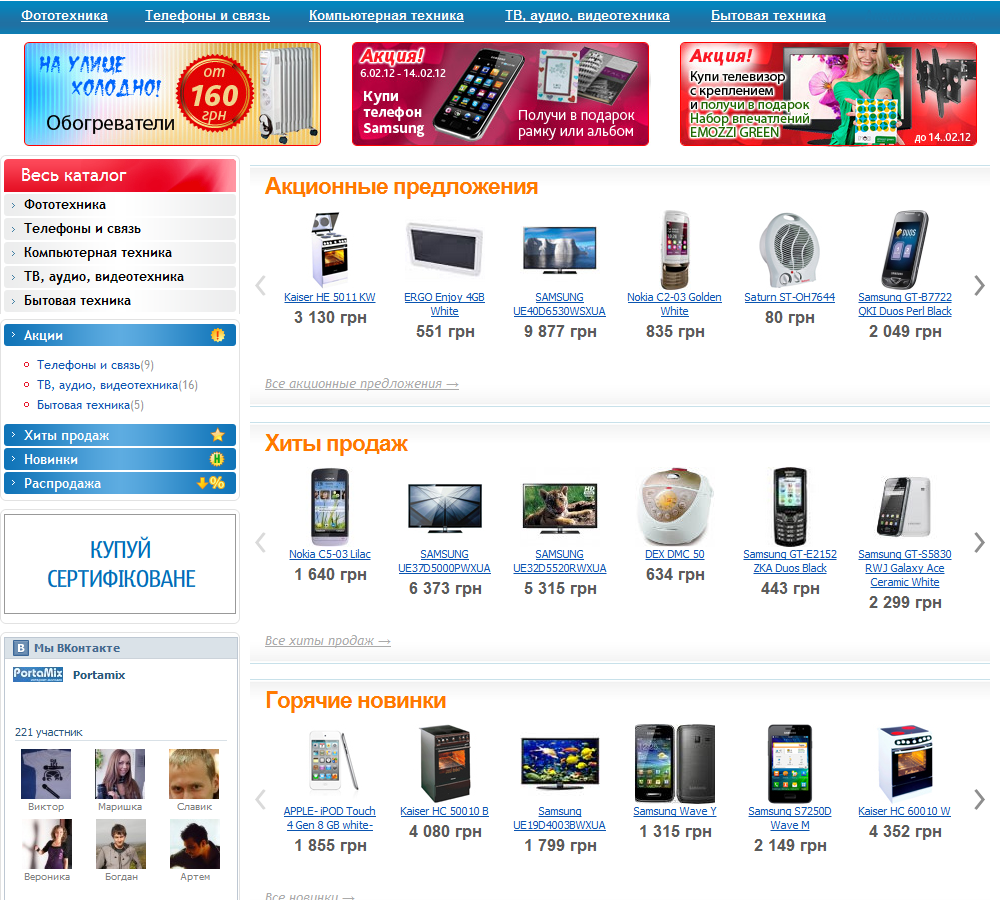Click the next arrow in Акционные предложения carousel
The image size is (1000, 900).
tap(979, 285)
